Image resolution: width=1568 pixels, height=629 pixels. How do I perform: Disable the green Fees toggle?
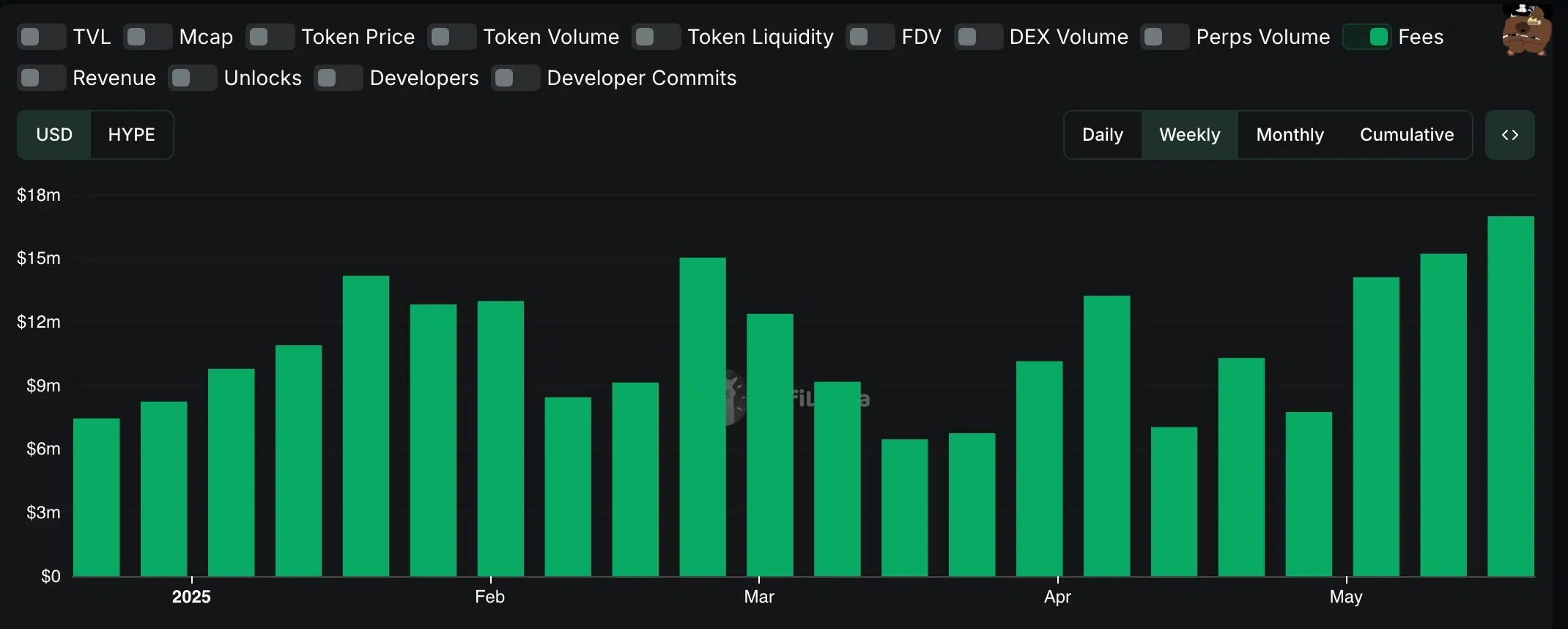(1367, 37)
